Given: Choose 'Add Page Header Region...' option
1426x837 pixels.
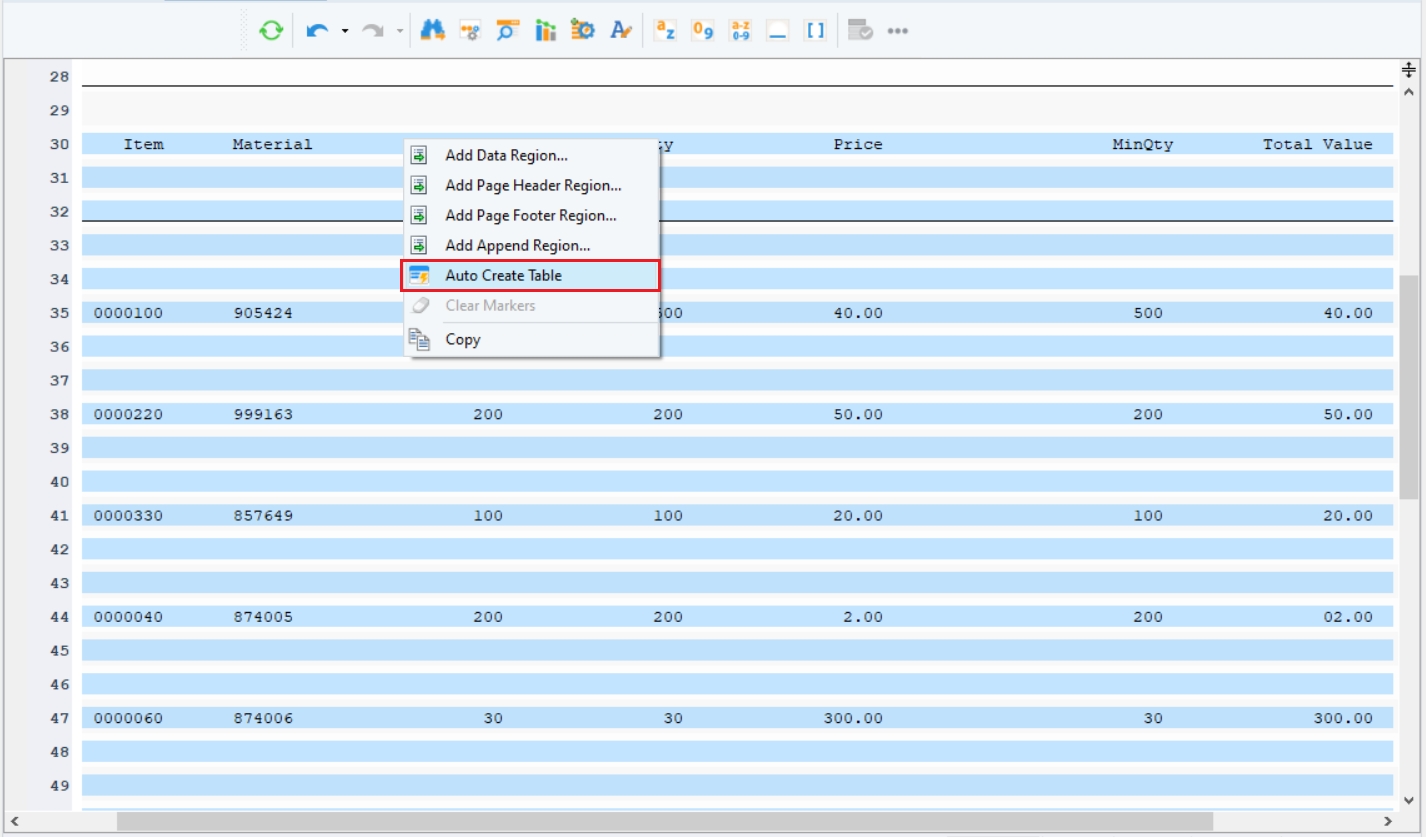Looking at the screenshot, I should pos(533,185).
